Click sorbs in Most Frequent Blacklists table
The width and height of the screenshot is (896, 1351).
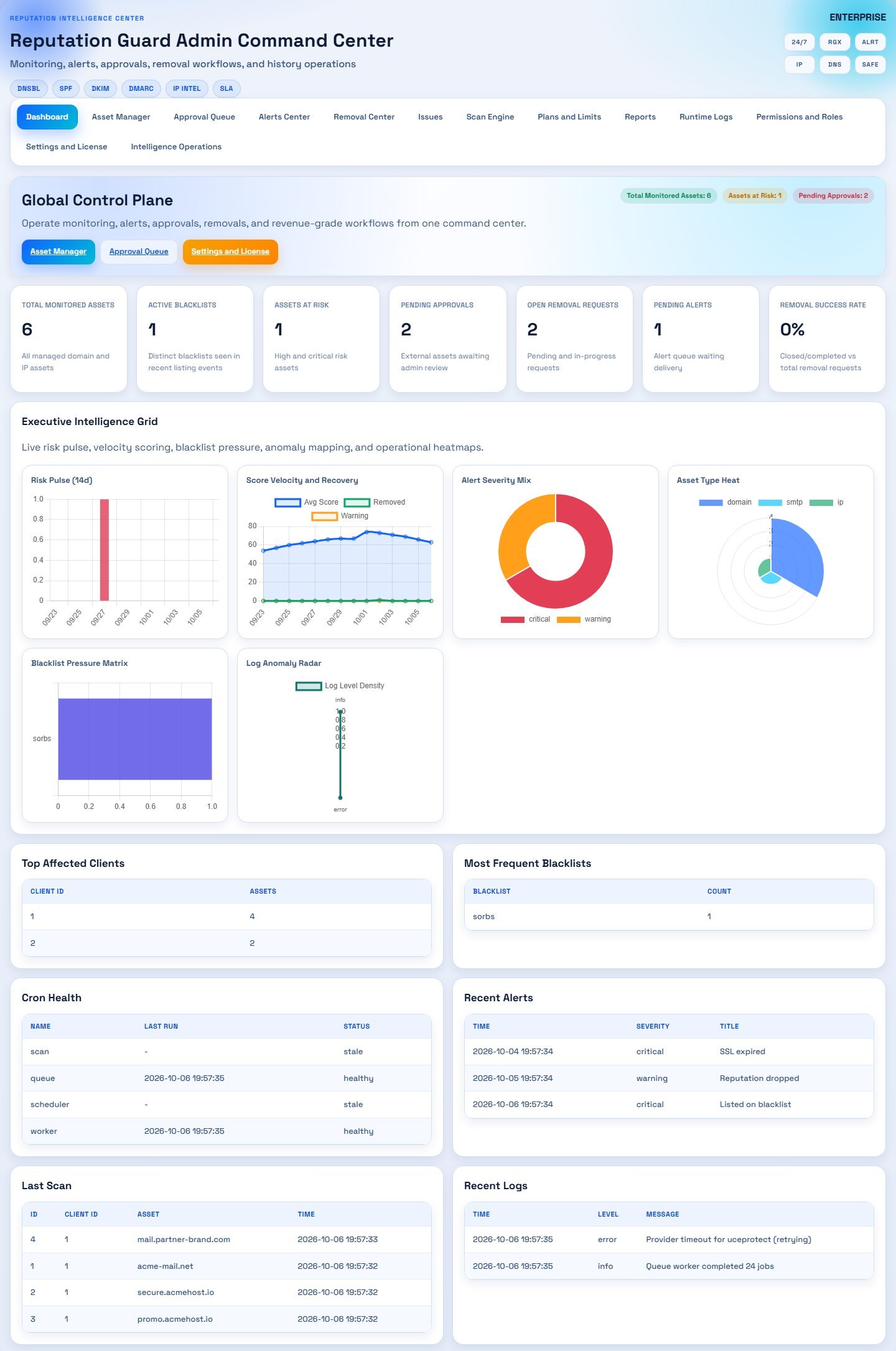click(x=483, y=917)
